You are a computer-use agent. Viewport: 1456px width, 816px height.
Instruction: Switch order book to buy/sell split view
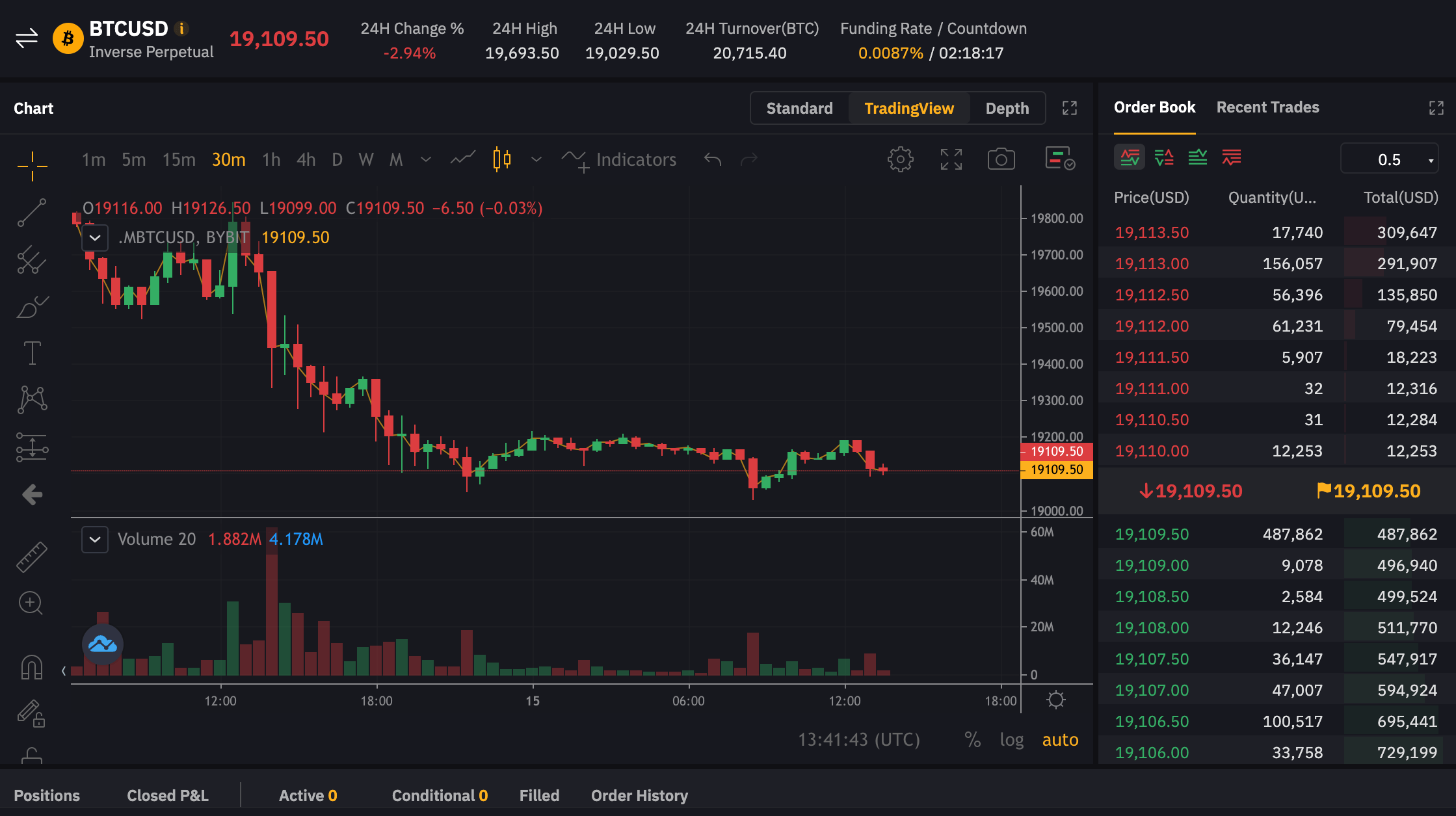[1164, 157]
